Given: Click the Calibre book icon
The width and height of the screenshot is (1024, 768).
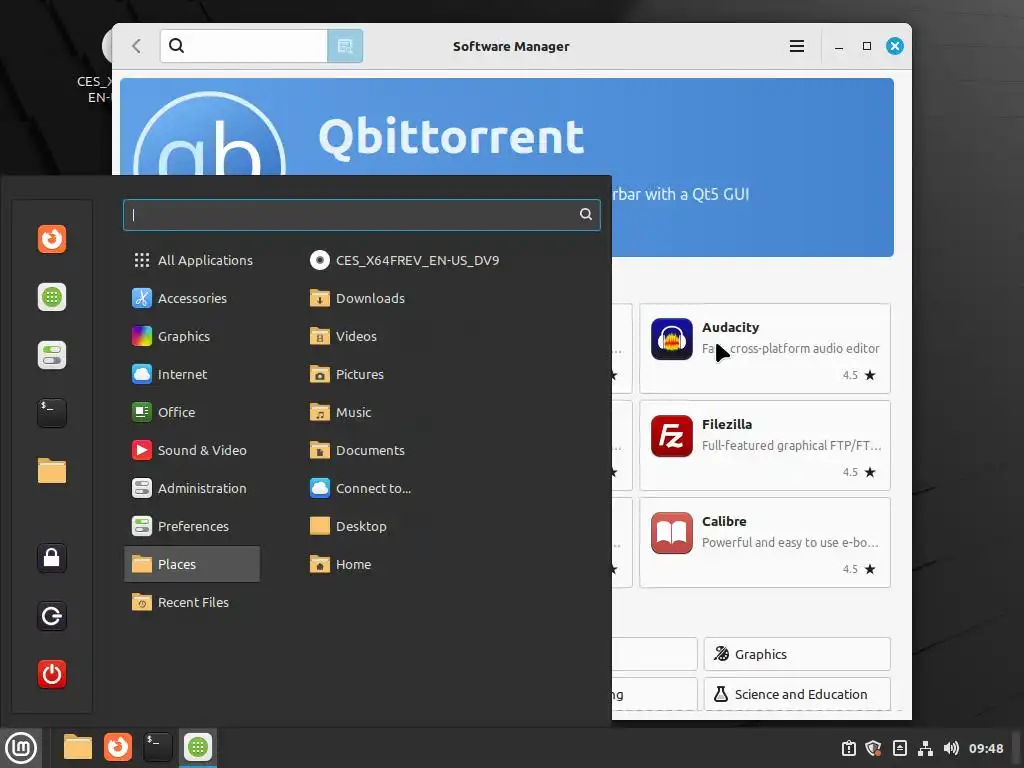Looking at the screenshot, I should click(671, 533).
